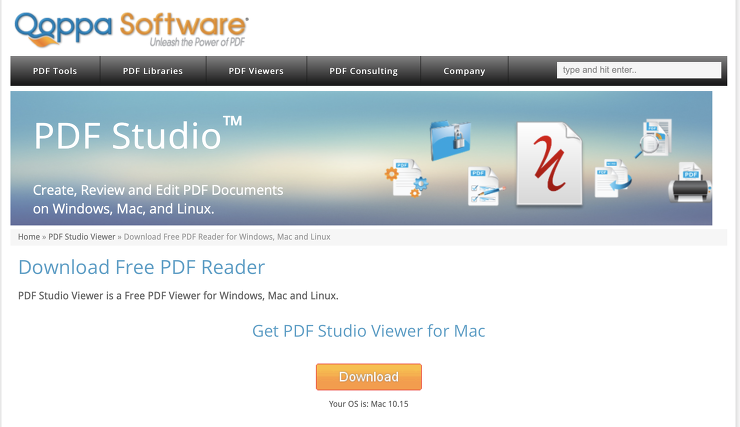Open the PDF Viewers menu
Viewport: 740px width, 427px height.
pyautogui.click(x=256, y=71)
